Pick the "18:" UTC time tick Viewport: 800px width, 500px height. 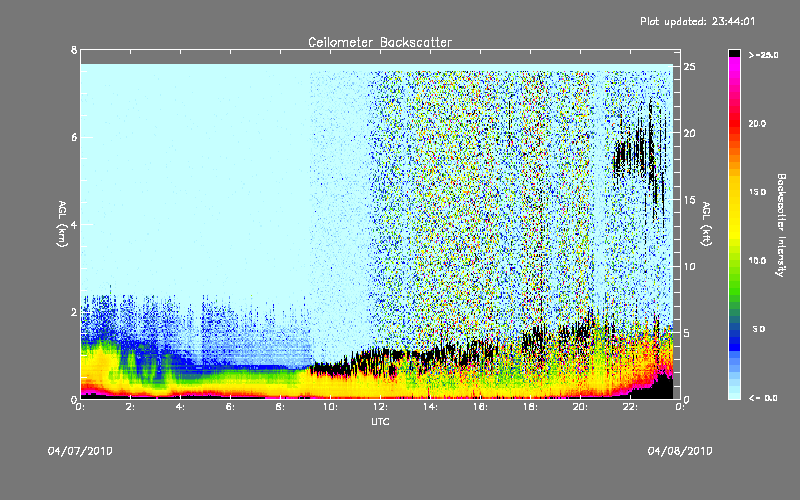coord(530,407)
